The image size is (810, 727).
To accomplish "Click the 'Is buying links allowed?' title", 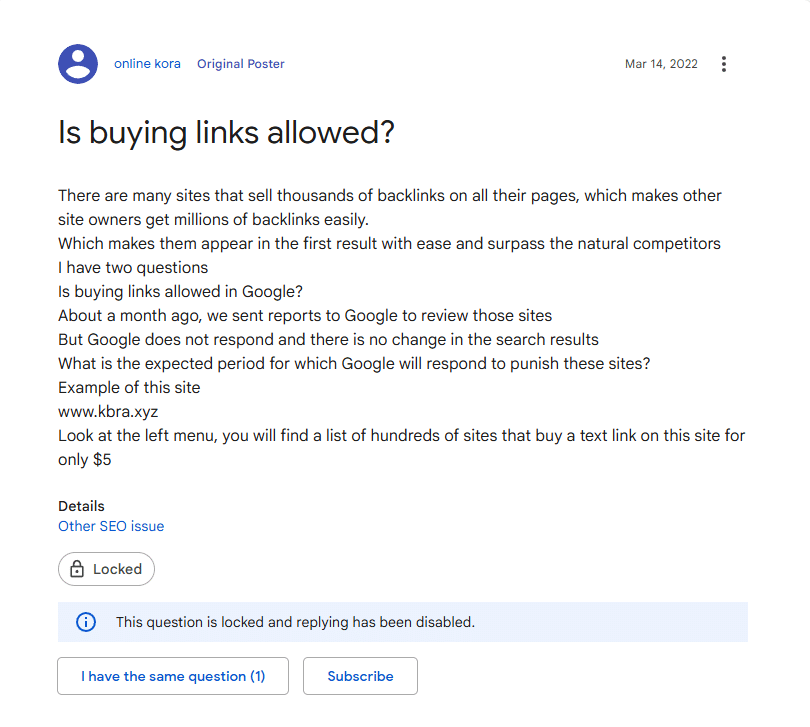I will click(226, 132).
